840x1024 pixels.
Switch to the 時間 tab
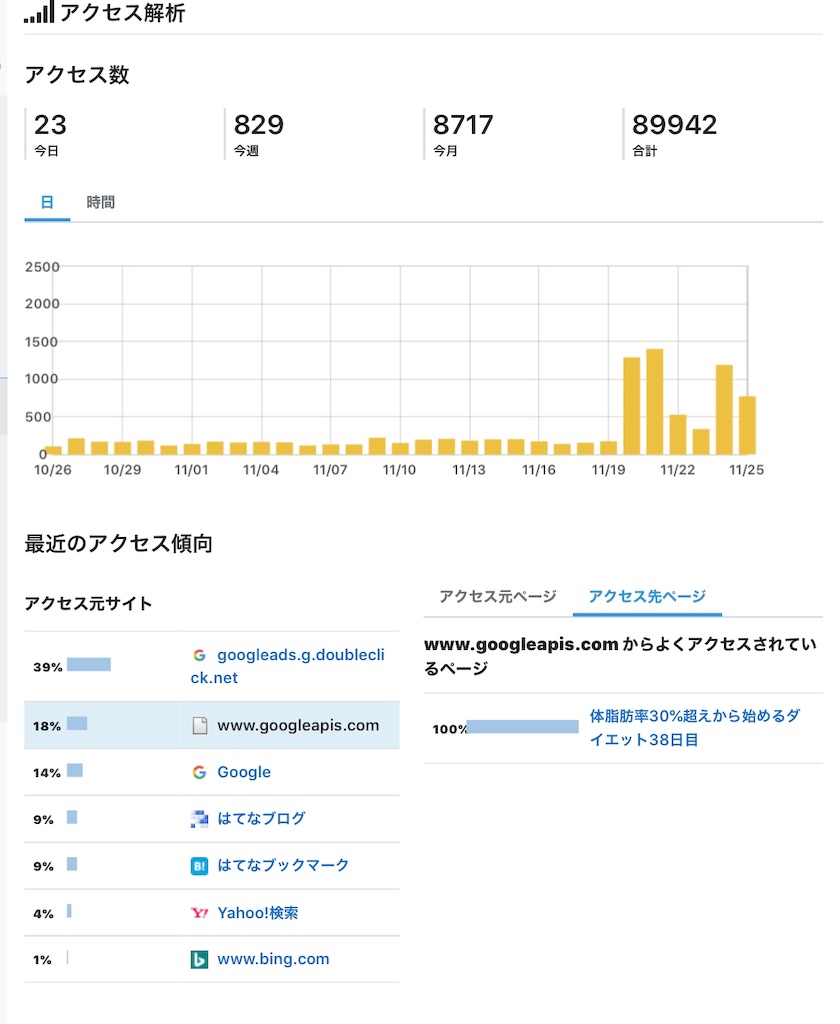(x=101, y=202)
